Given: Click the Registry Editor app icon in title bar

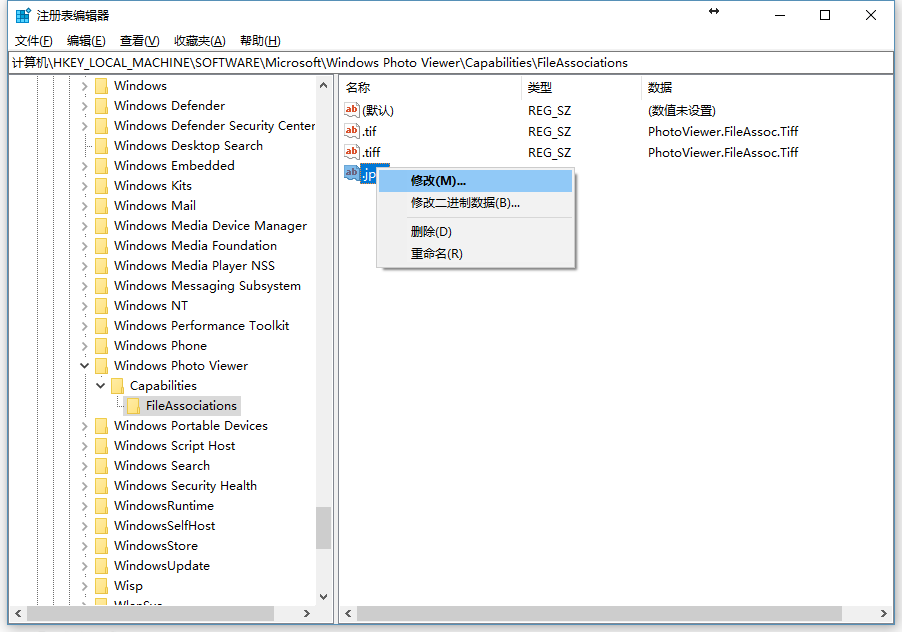Looking at the screenshot, I should [x=23, y=16].
